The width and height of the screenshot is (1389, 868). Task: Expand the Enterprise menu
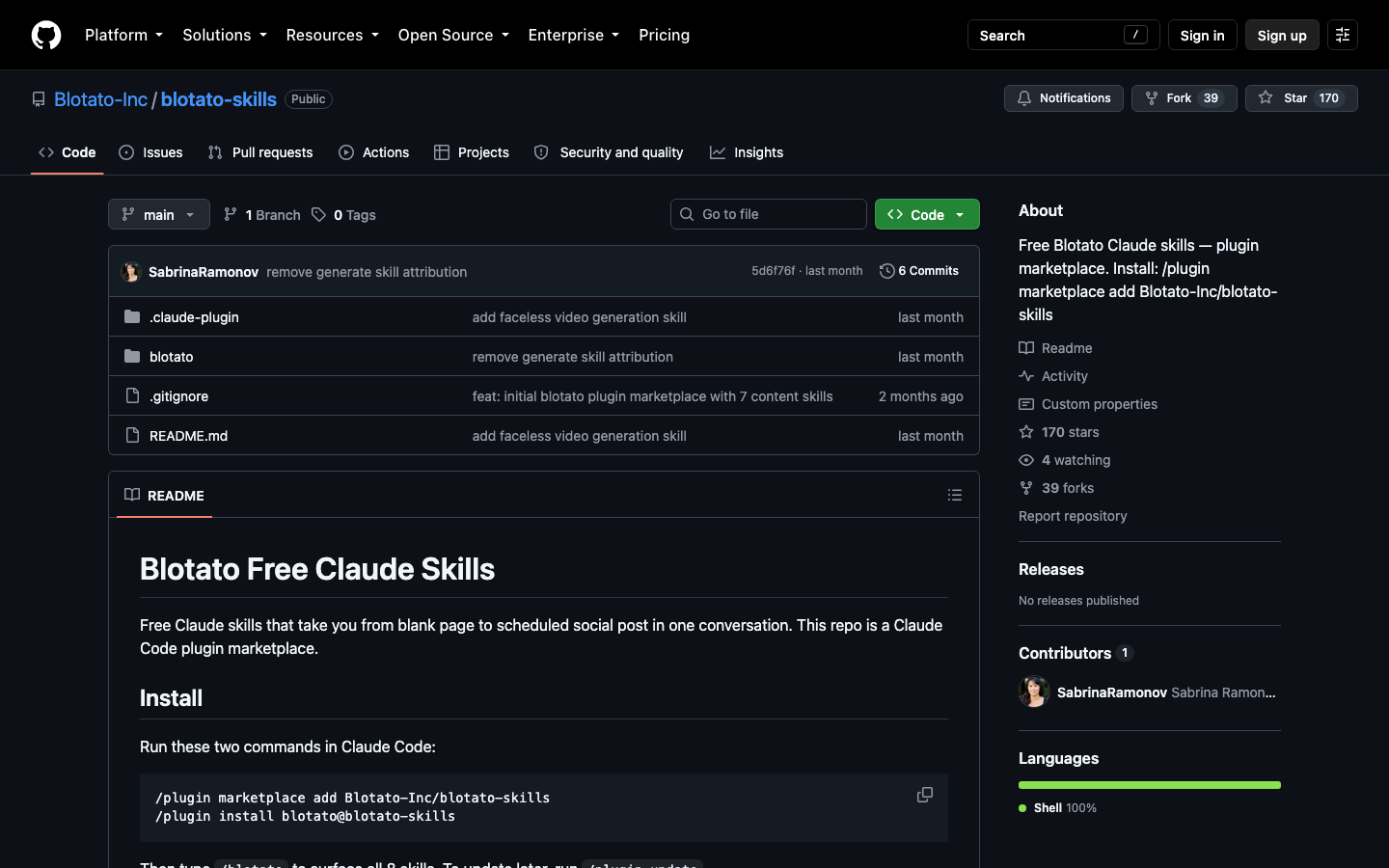pos(573,35)
